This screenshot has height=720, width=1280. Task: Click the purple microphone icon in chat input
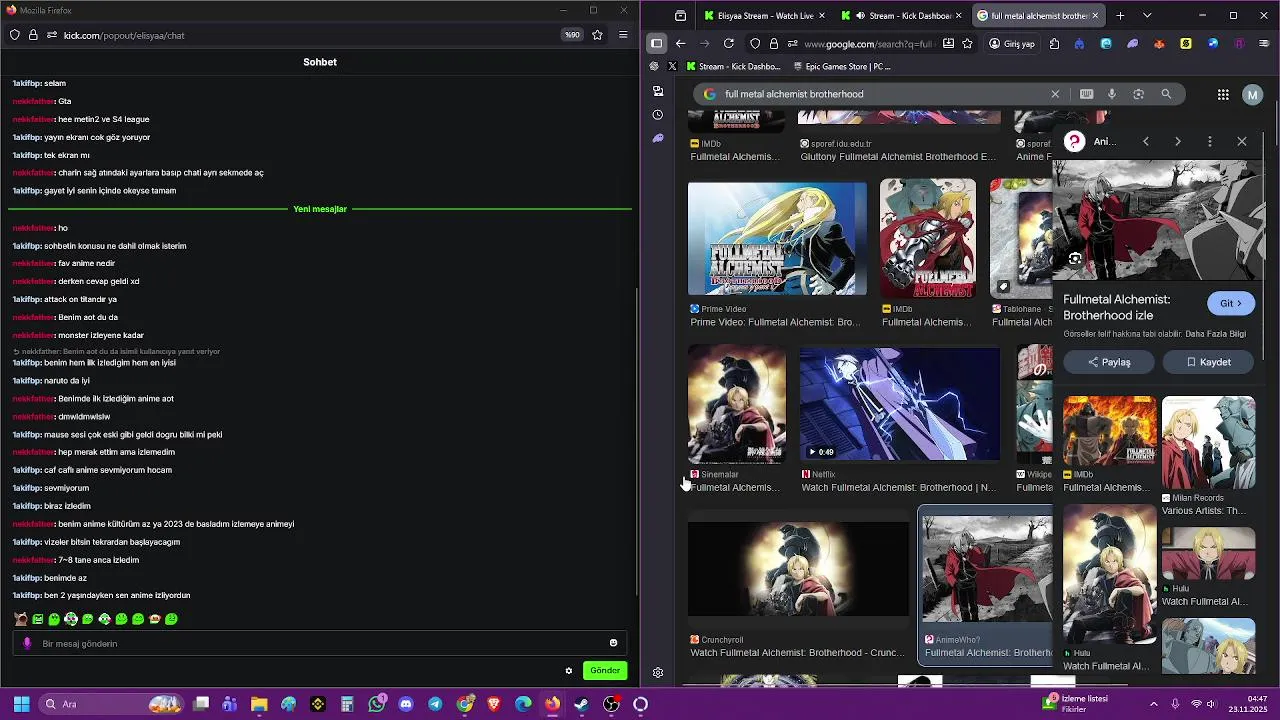tap(27, 644)
